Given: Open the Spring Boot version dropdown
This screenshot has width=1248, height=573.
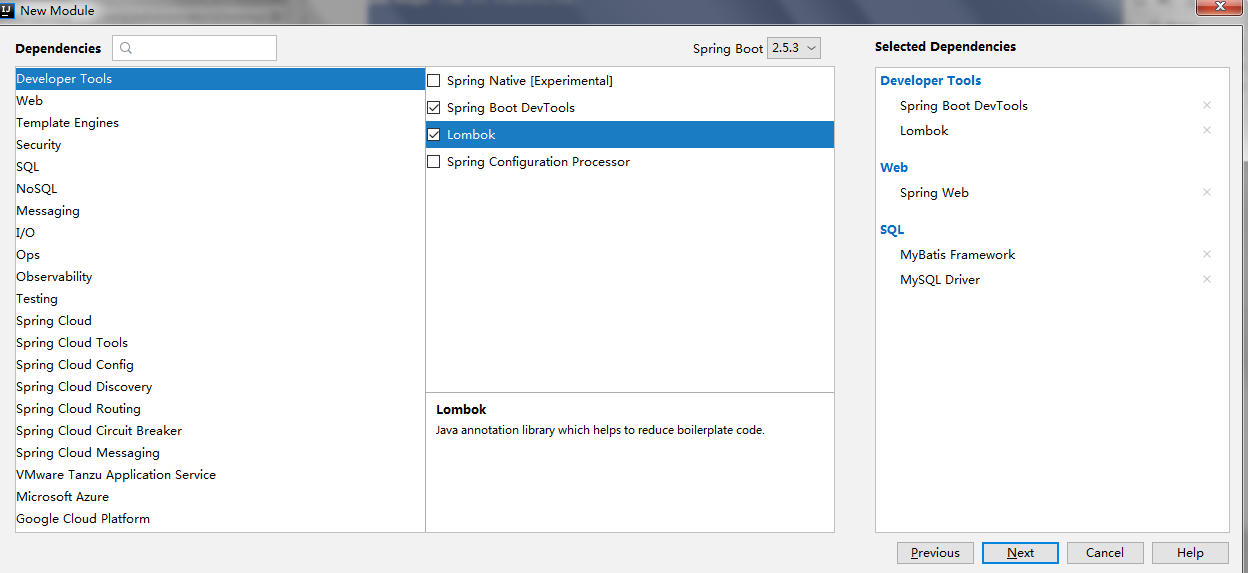Looking at the screenshot, I should (794, 48).
